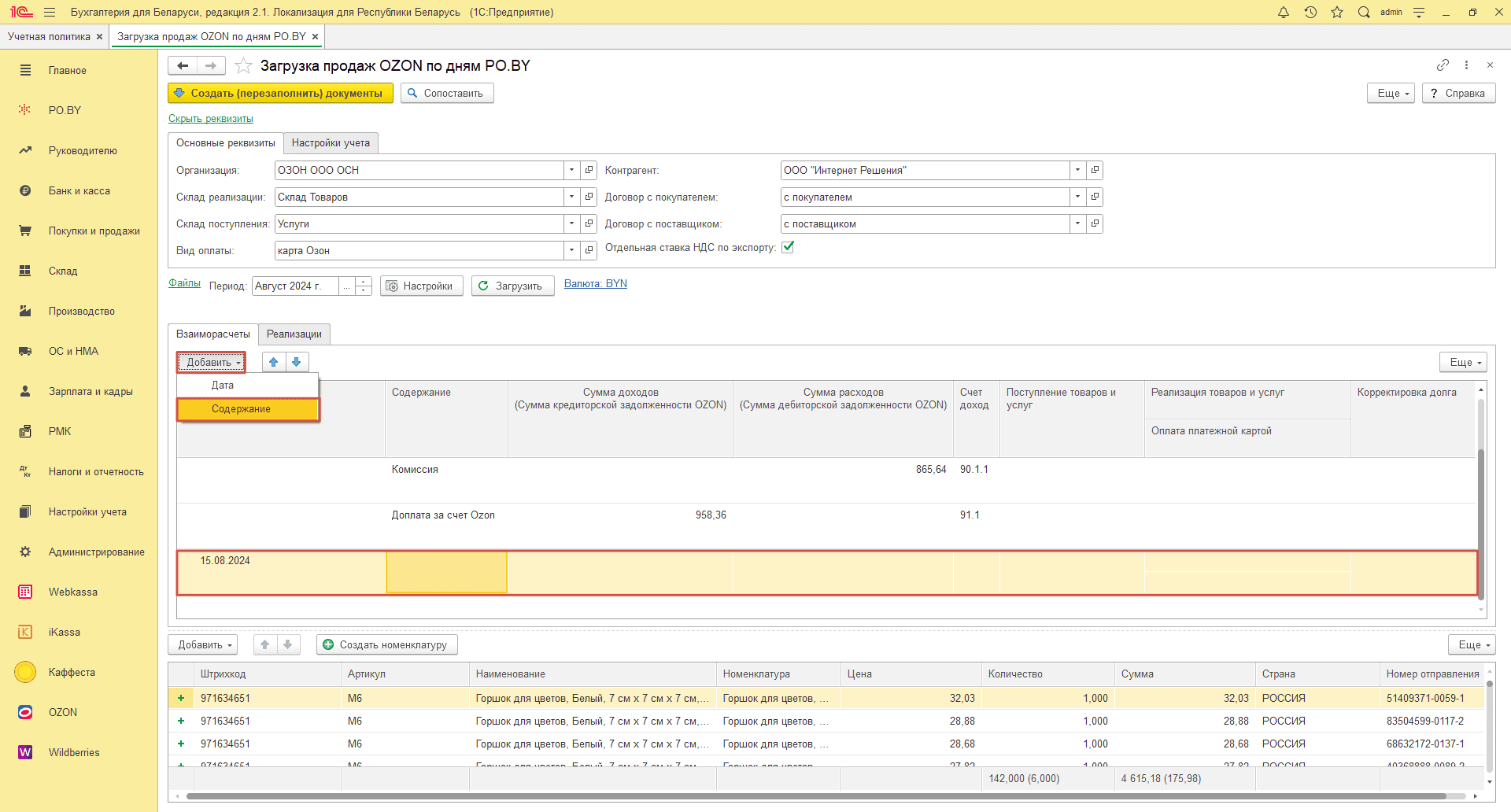Add form to favorites via star icon
1511x812 pixels.
[x=243, y=65]
